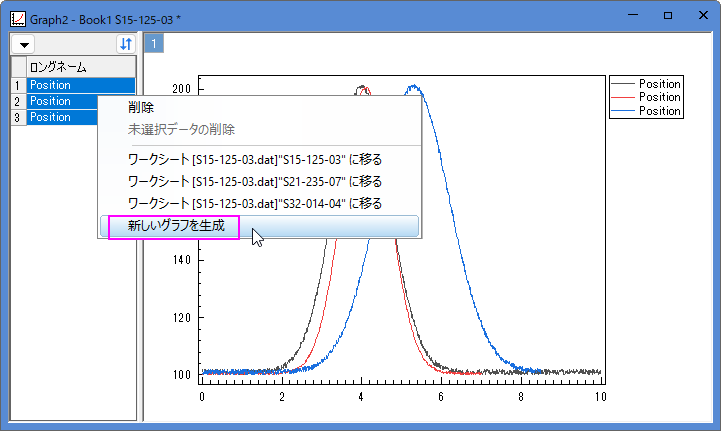This screenshot has height=431, width=721.
Task: Click the X axis label 6
Action: pos(441,397)
